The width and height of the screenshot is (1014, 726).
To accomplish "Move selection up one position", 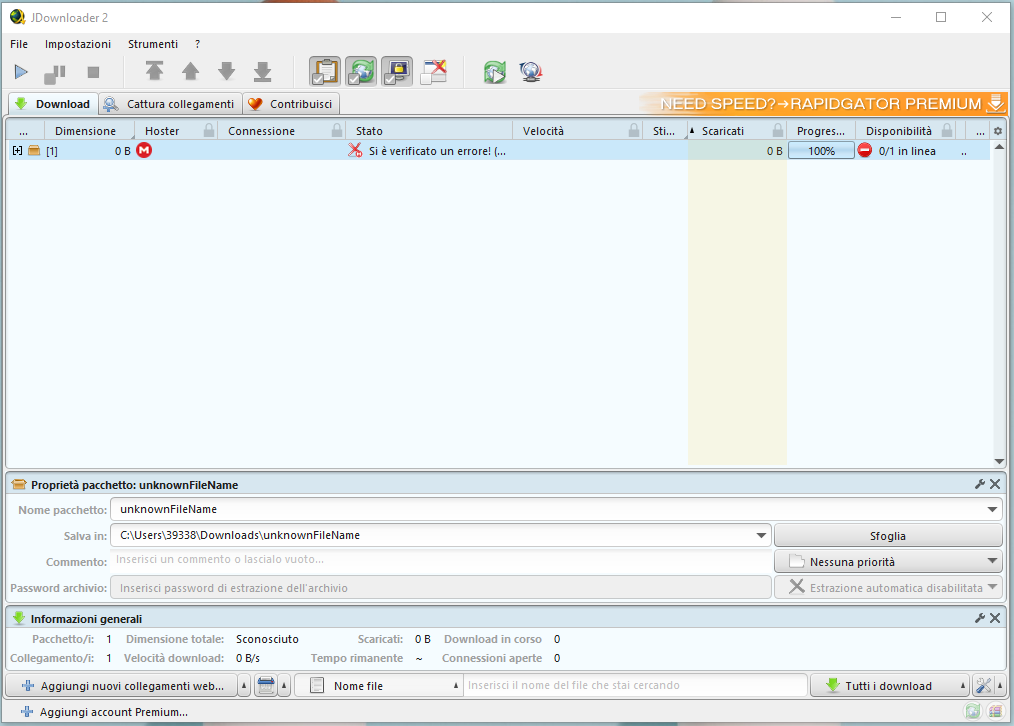I will pos(190,71).
